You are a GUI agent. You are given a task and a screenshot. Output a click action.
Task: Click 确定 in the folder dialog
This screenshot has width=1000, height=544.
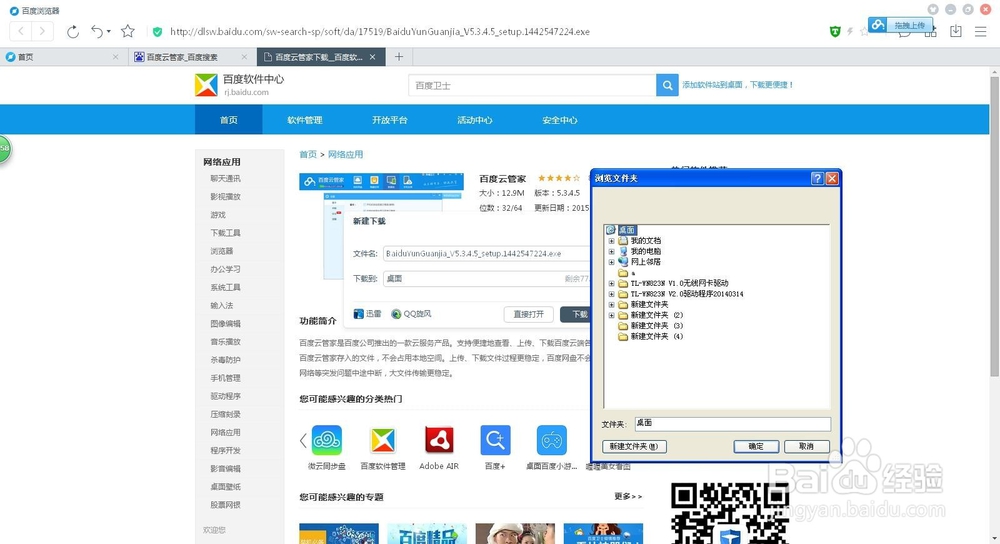click(756, 446)
